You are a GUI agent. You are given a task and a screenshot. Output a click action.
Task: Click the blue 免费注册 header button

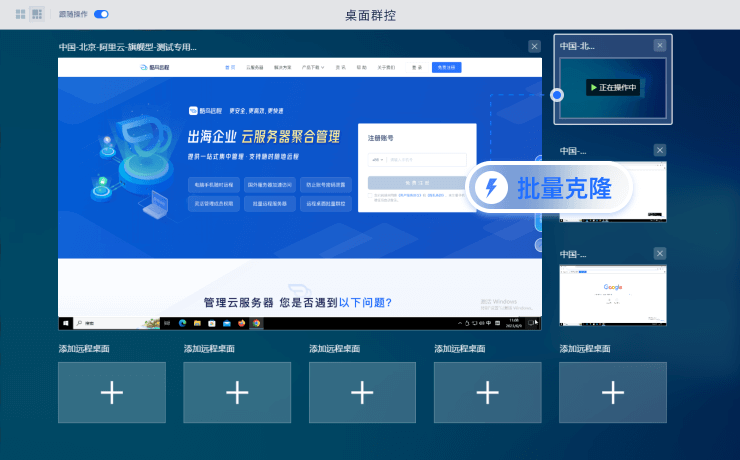(x=446, y=67)
